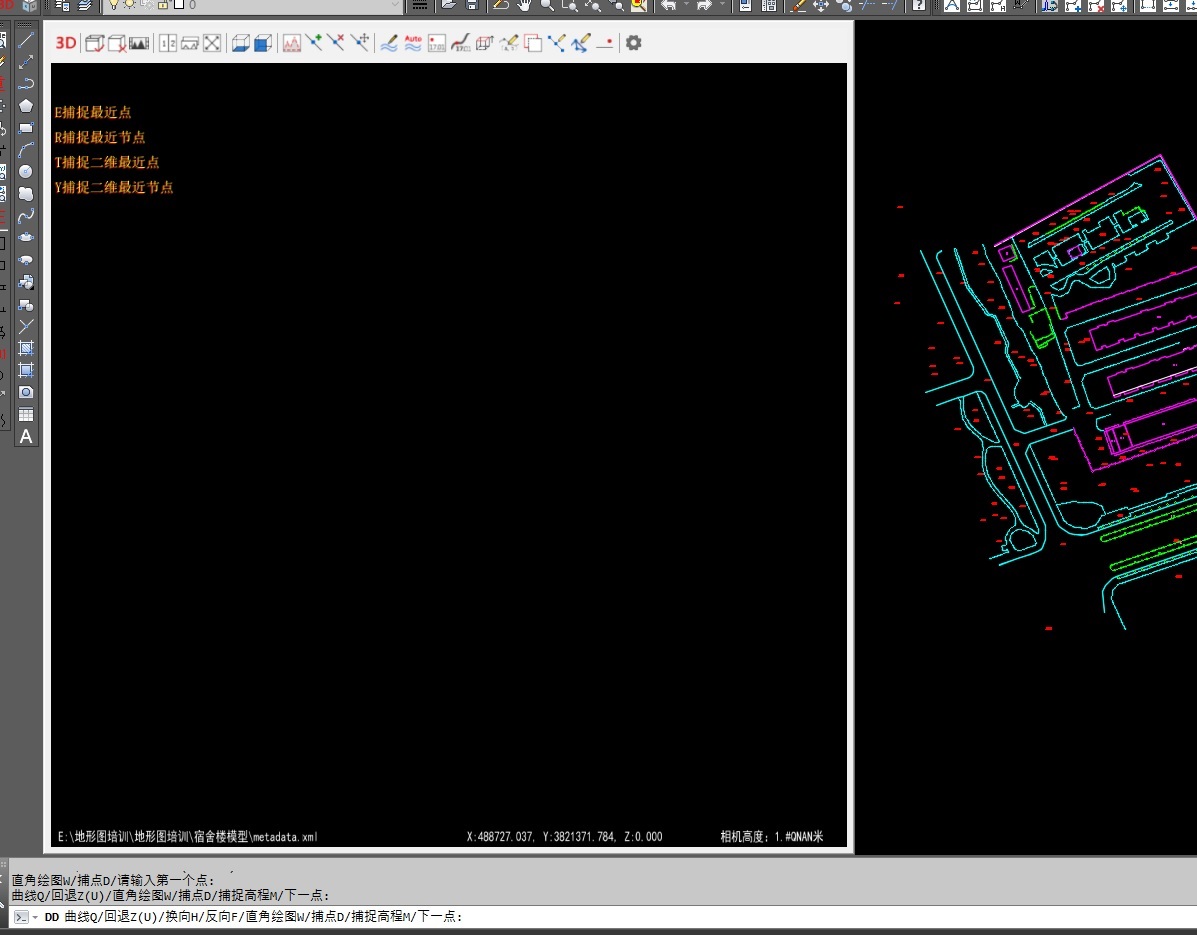
Task: Select the Rectangle draw tool
Action: coord(27,128)
